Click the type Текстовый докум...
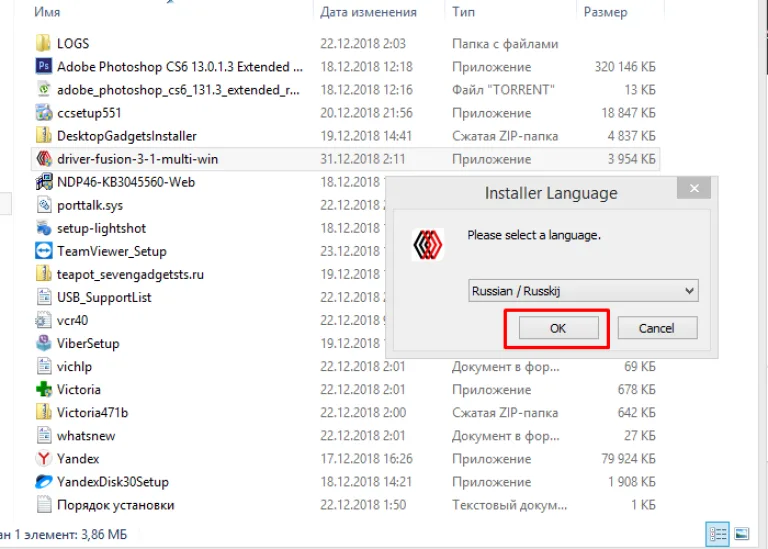This screenshot has width=768, height=549. click(509, 505)
